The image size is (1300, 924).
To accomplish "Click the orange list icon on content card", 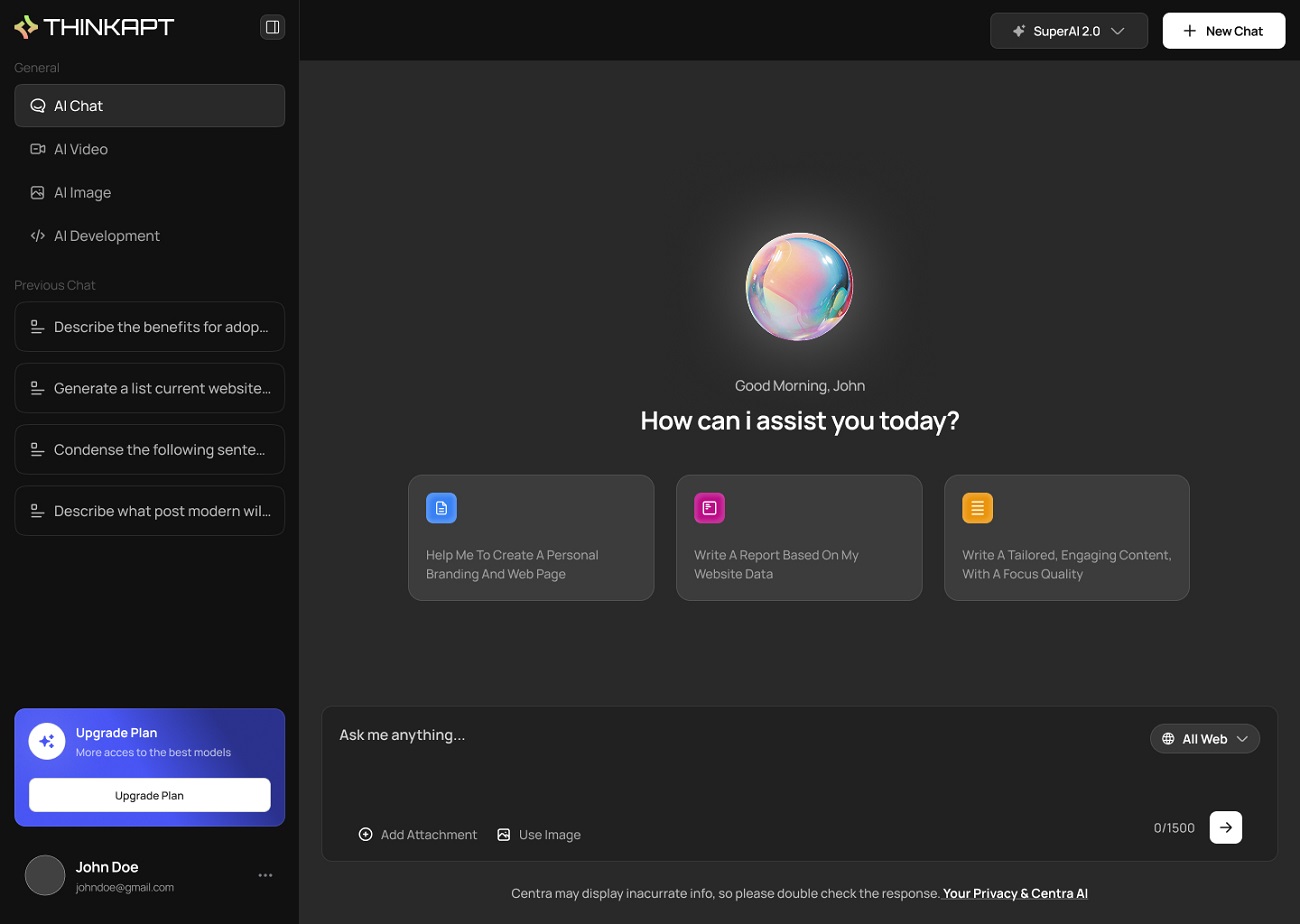I will click(x=977, y=508).
